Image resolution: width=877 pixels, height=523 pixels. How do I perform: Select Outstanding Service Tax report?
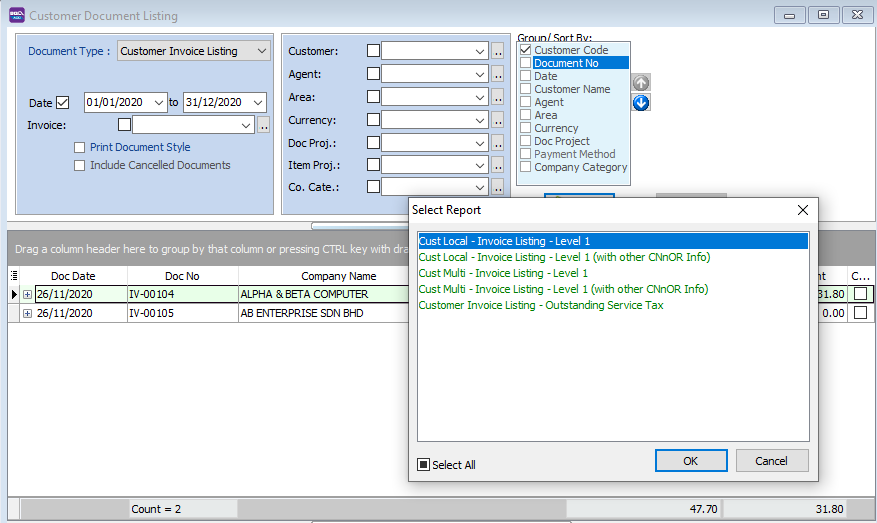pos(541,305)
